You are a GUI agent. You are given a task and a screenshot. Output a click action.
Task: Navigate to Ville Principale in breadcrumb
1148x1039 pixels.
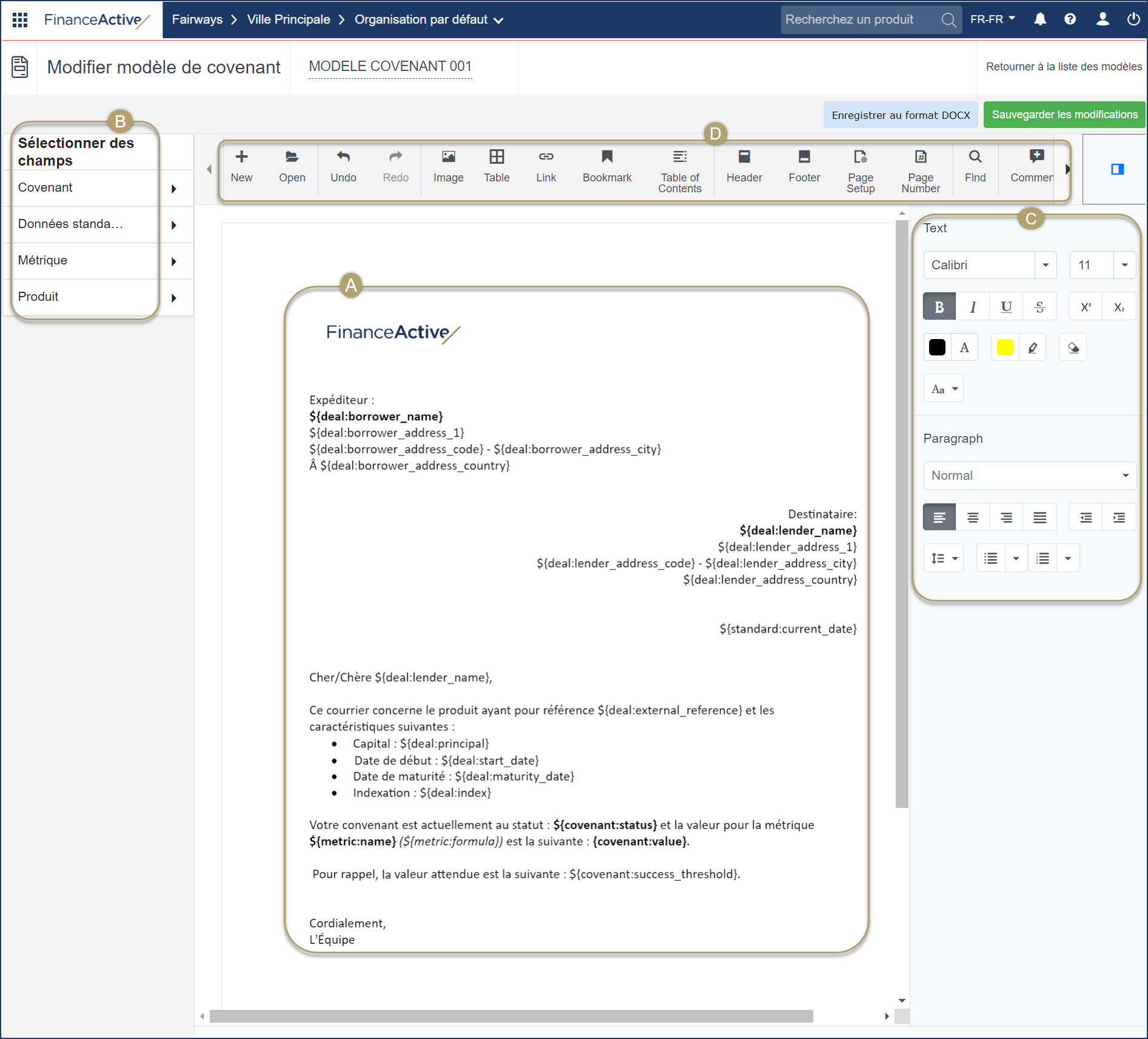click(289, 19)
